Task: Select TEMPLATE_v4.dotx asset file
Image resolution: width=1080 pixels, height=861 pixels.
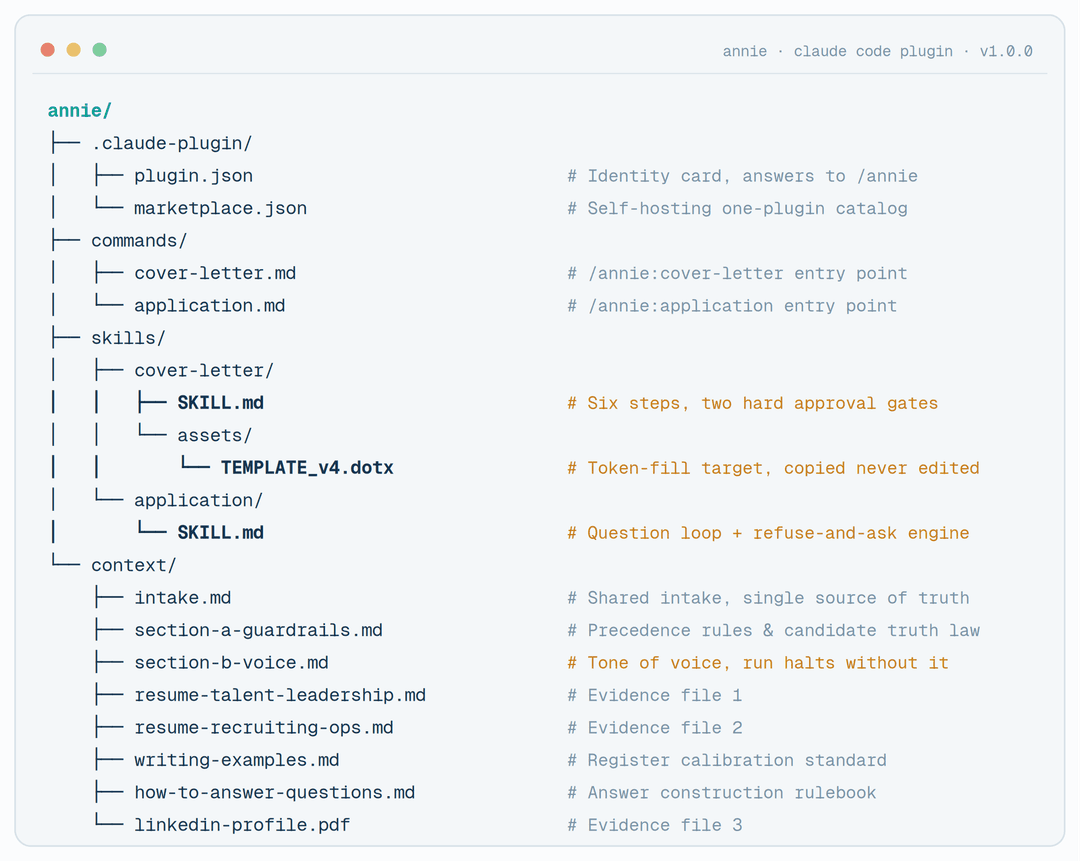Action: [x=307, y=468]
